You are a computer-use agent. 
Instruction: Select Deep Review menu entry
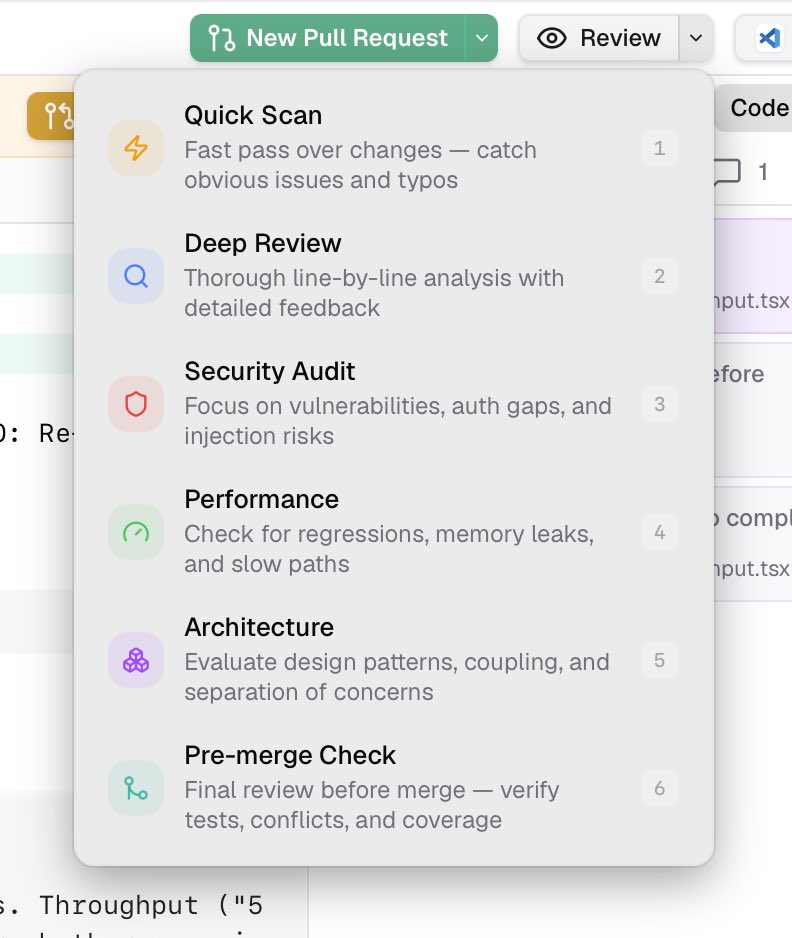[x=394, y=276]
